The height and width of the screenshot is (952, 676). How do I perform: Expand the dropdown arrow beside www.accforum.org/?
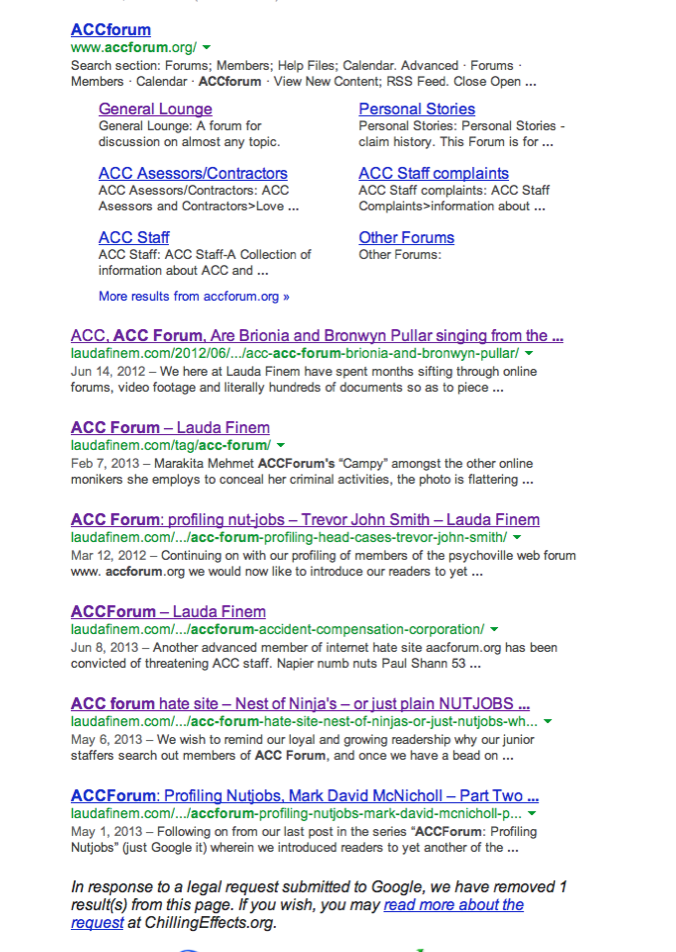click(207, 47)
